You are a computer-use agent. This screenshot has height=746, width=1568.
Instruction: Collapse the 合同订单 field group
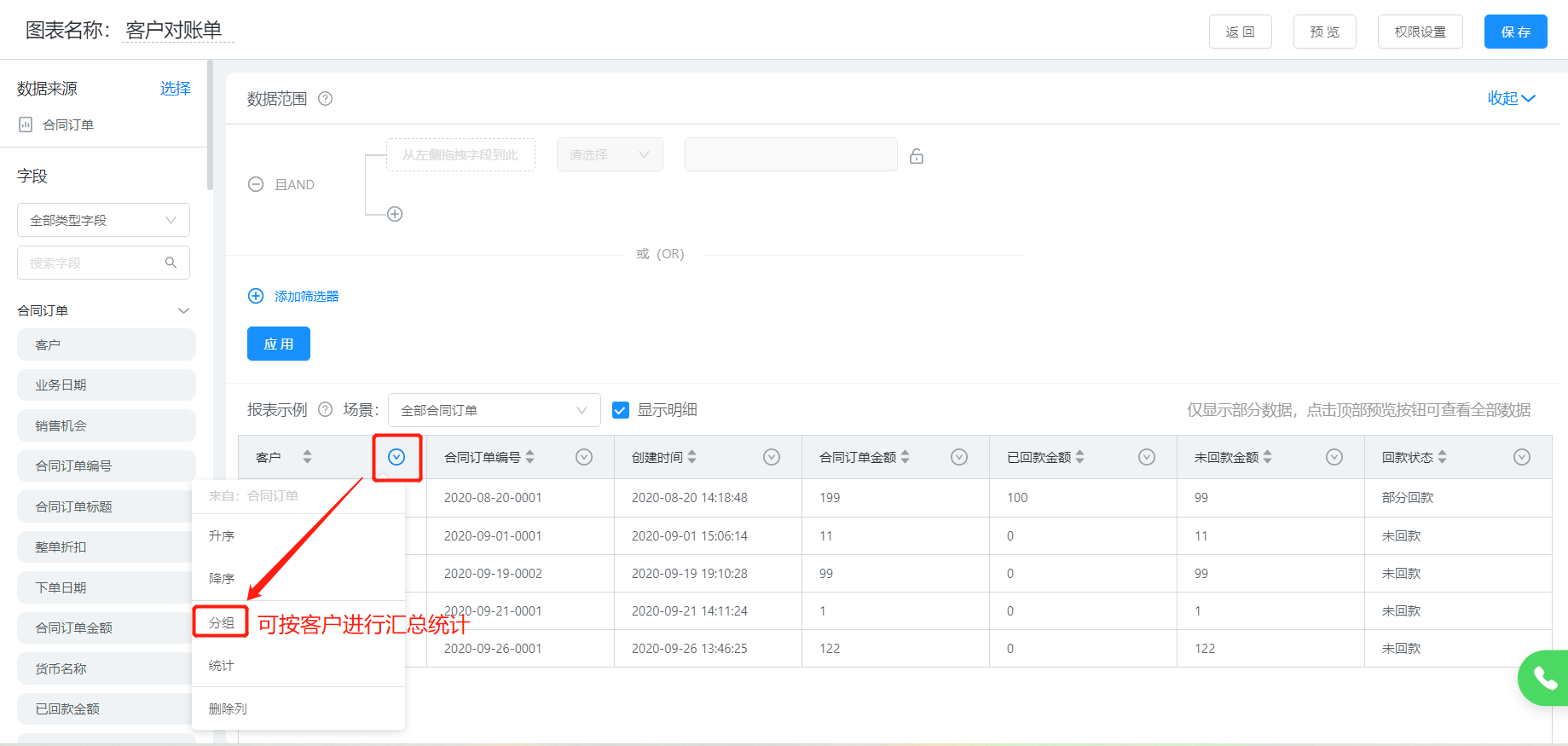pos(183,310)
